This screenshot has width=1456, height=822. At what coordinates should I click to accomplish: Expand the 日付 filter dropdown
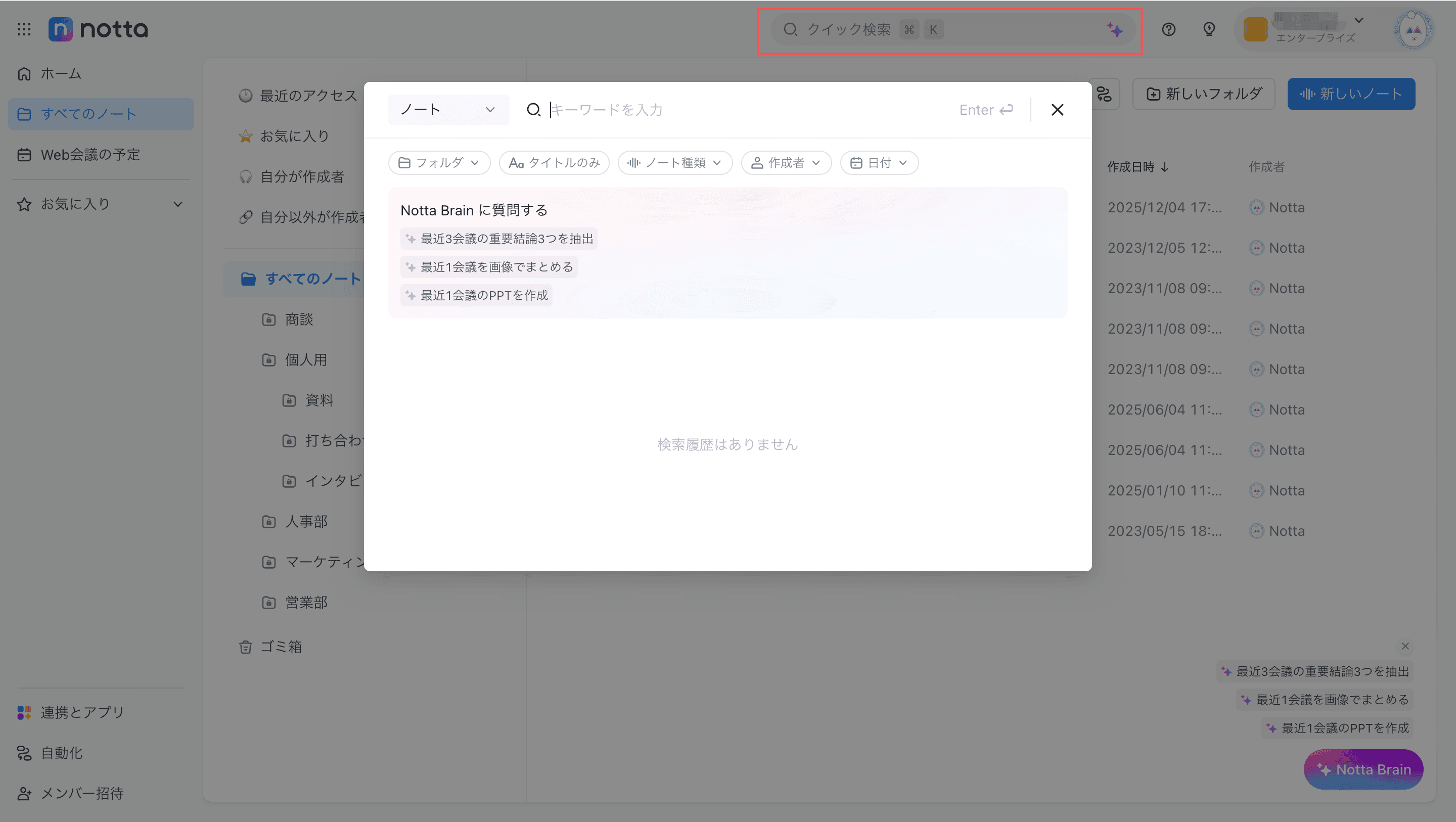pos(879,163)
